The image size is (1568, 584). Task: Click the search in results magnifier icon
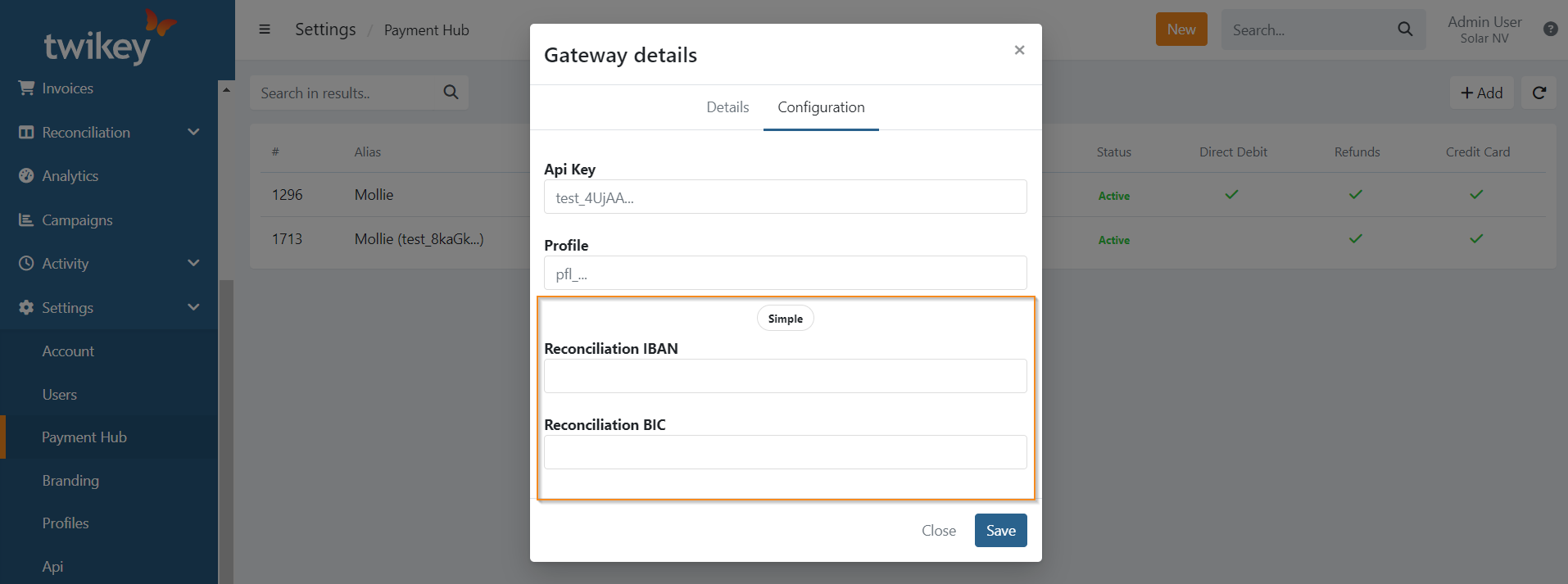coord(451,93)
